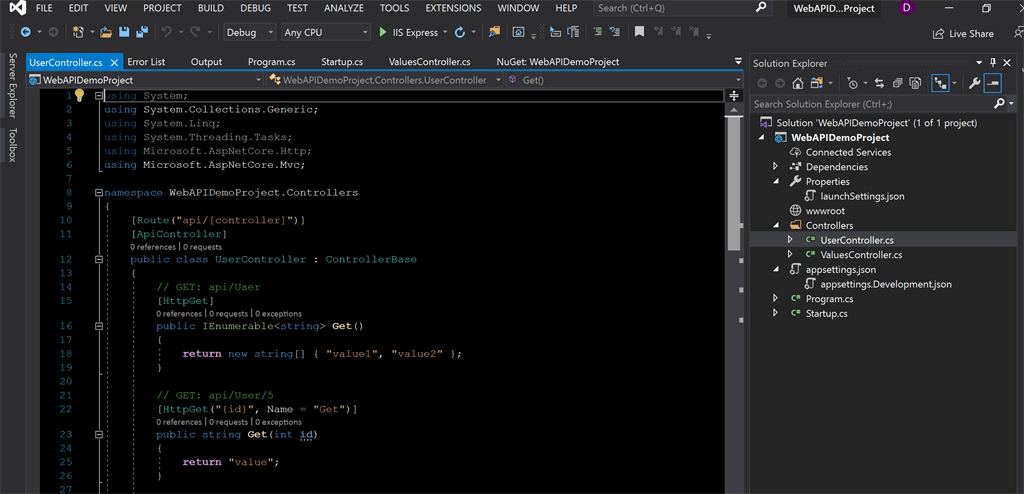Open the UserController class navigation dropdown
Image resolution: width=1024 pixels, height=494 pixels.
[385, 80]
